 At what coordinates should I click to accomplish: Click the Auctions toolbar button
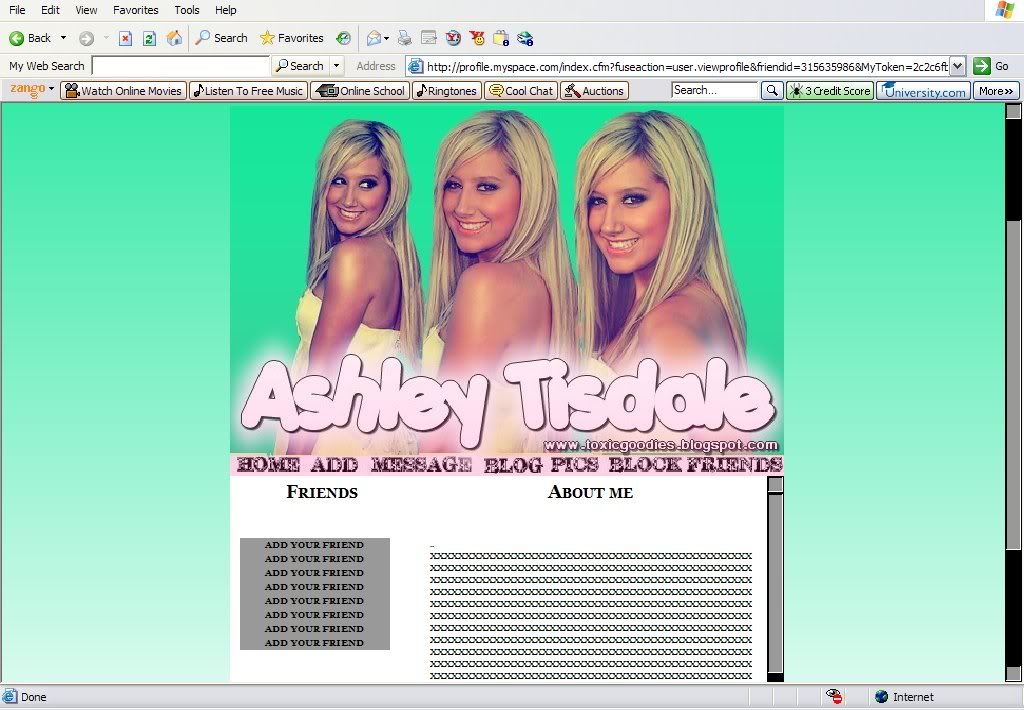594,91
